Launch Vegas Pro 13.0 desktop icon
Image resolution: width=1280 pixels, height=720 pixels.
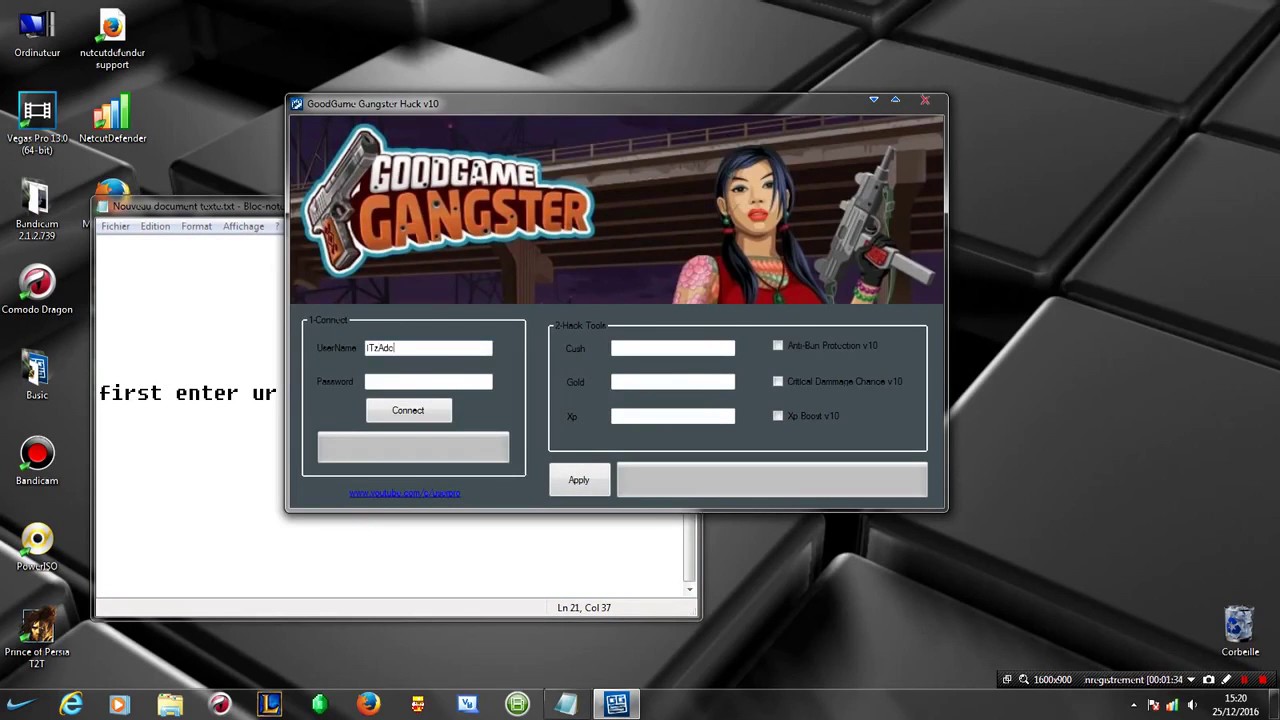[37, 125]
